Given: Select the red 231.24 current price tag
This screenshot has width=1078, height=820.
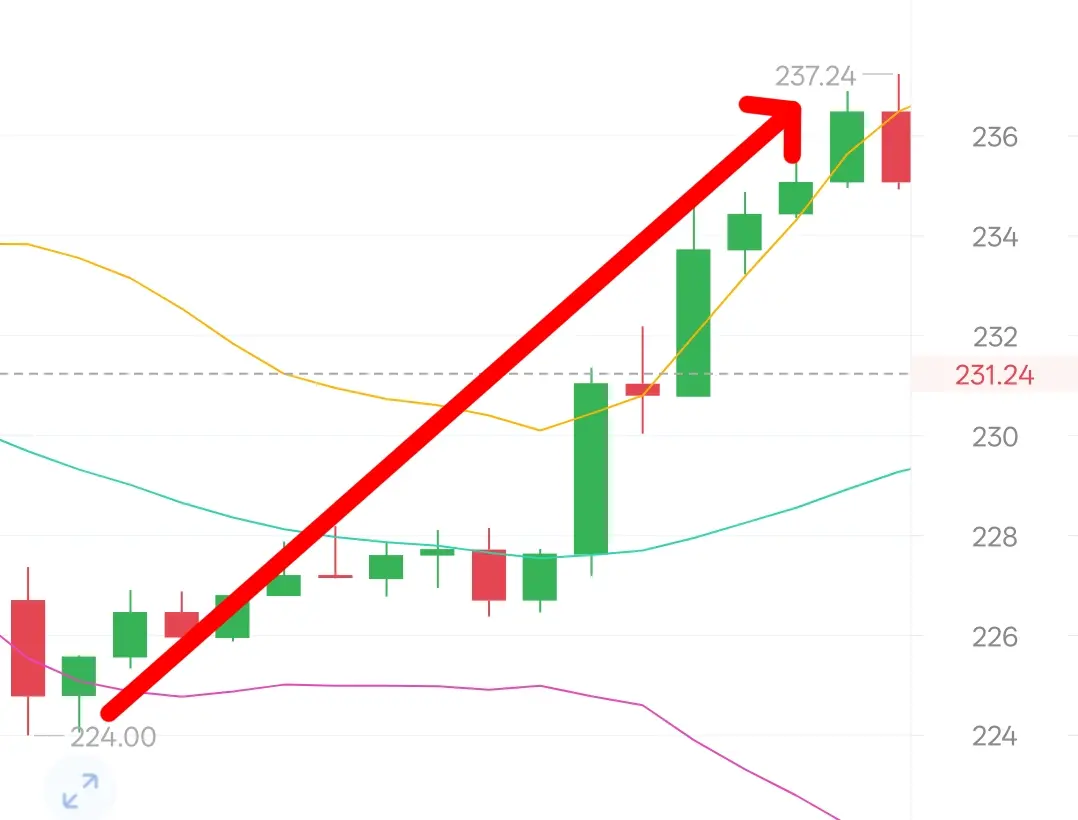Looking at the screenshot, I should click(x=994, y=375).
